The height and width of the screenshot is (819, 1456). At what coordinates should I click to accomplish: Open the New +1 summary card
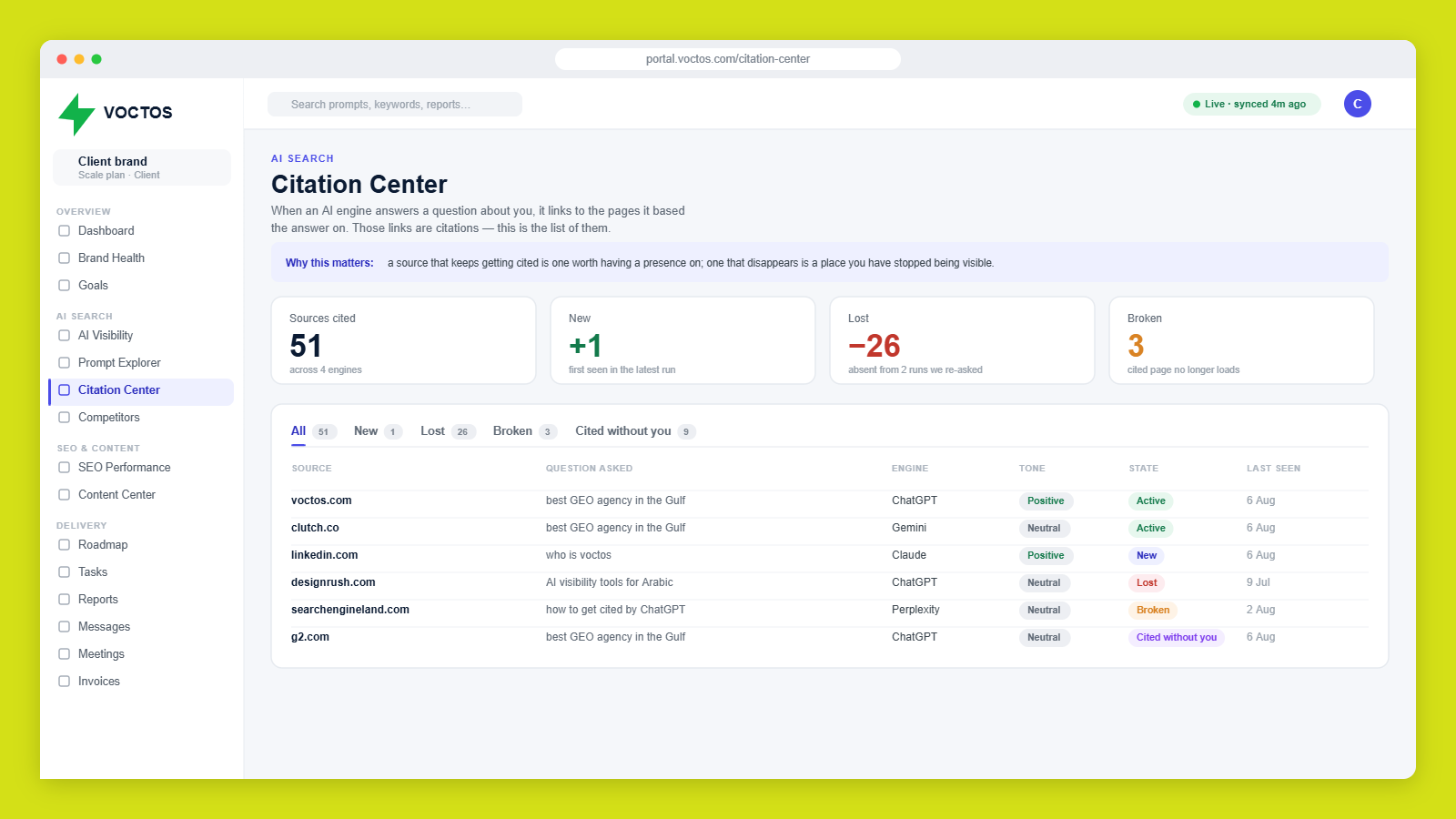pos(682,340)
